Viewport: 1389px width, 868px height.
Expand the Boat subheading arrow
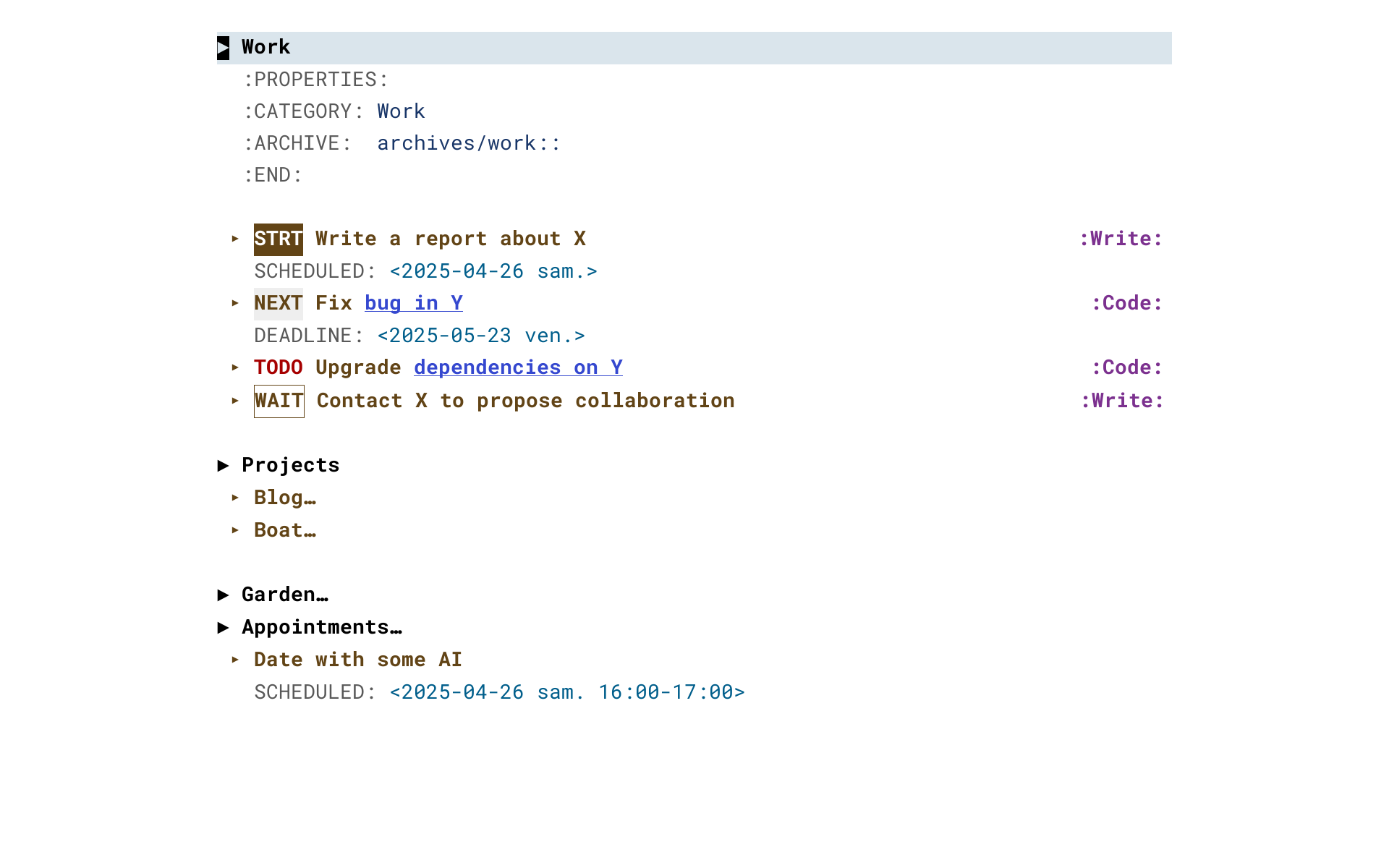tap(235, 530)
